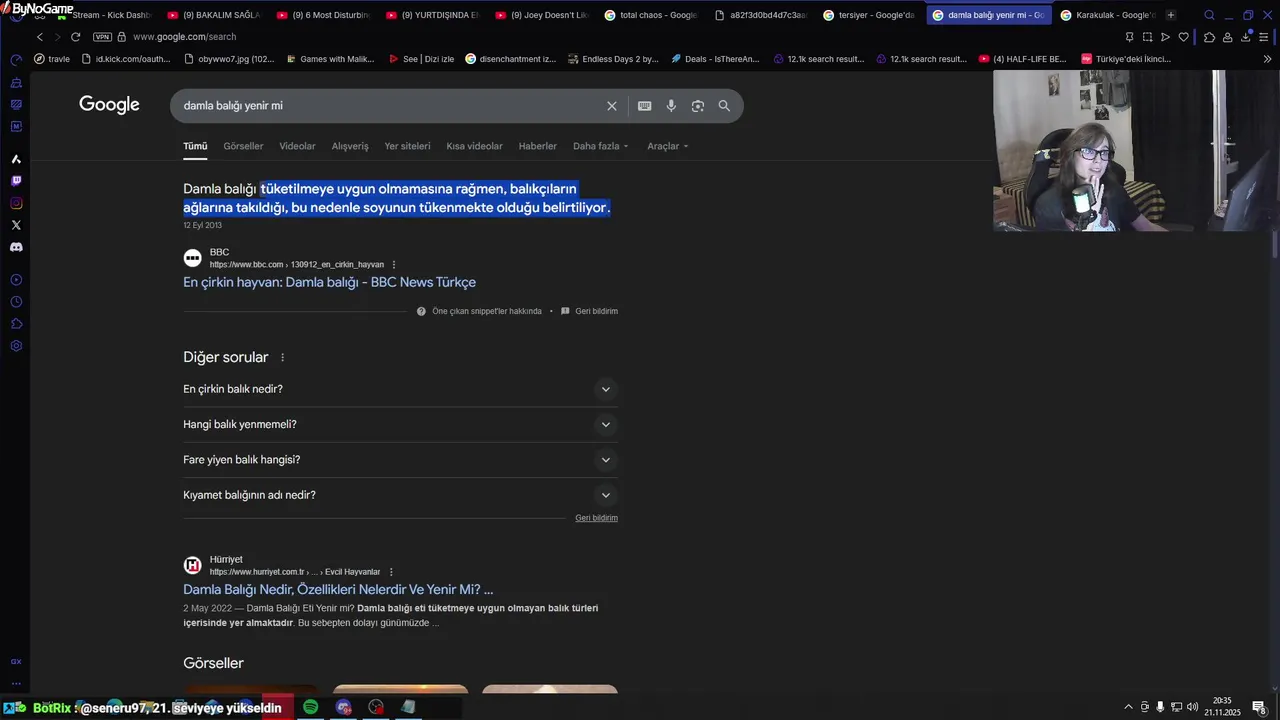
Task: Open X (Twitter) in the sidebar
Action: 16,225
